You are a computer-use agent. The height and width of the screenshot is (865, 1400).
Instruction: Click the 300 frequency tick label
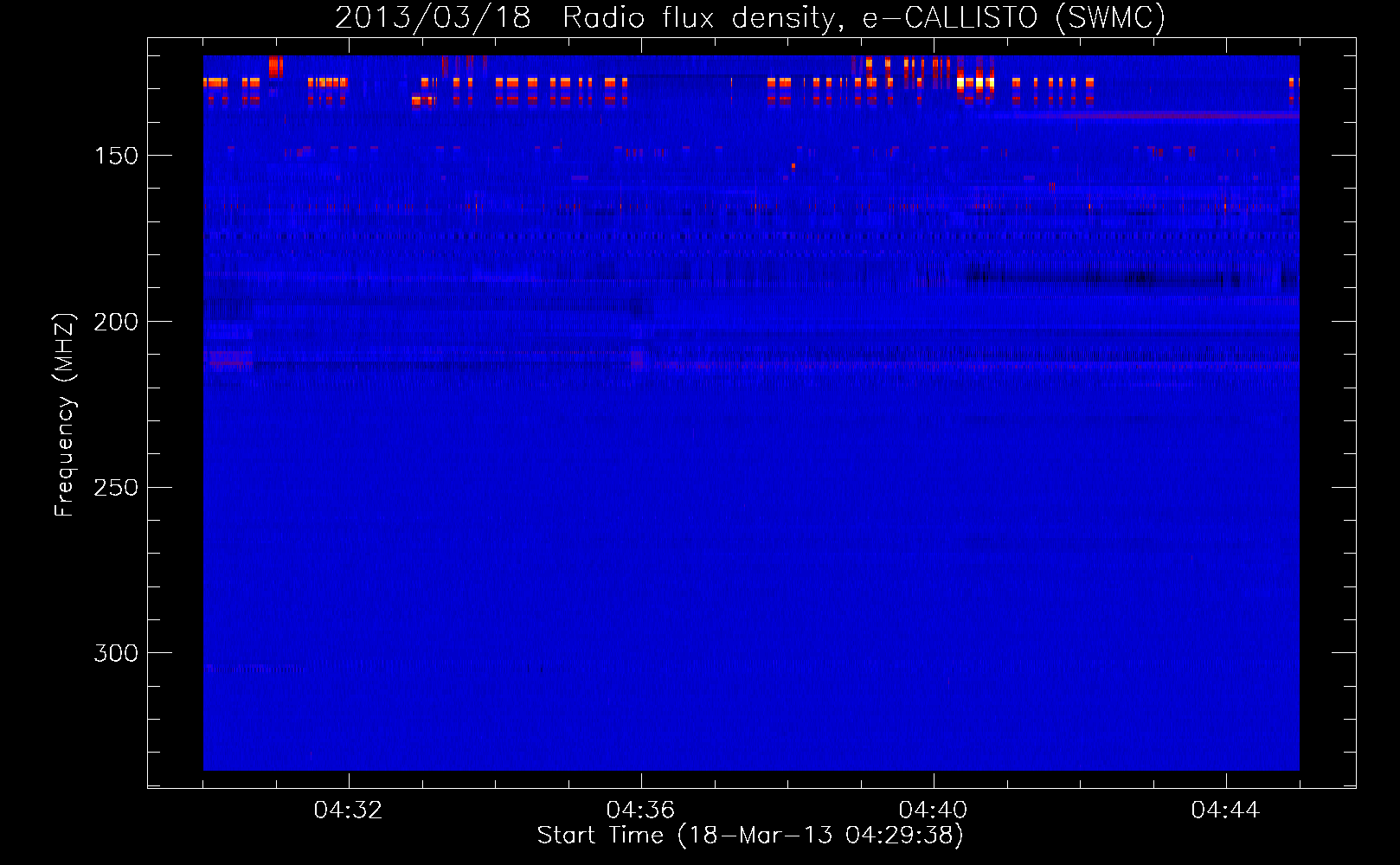point(116,653)
